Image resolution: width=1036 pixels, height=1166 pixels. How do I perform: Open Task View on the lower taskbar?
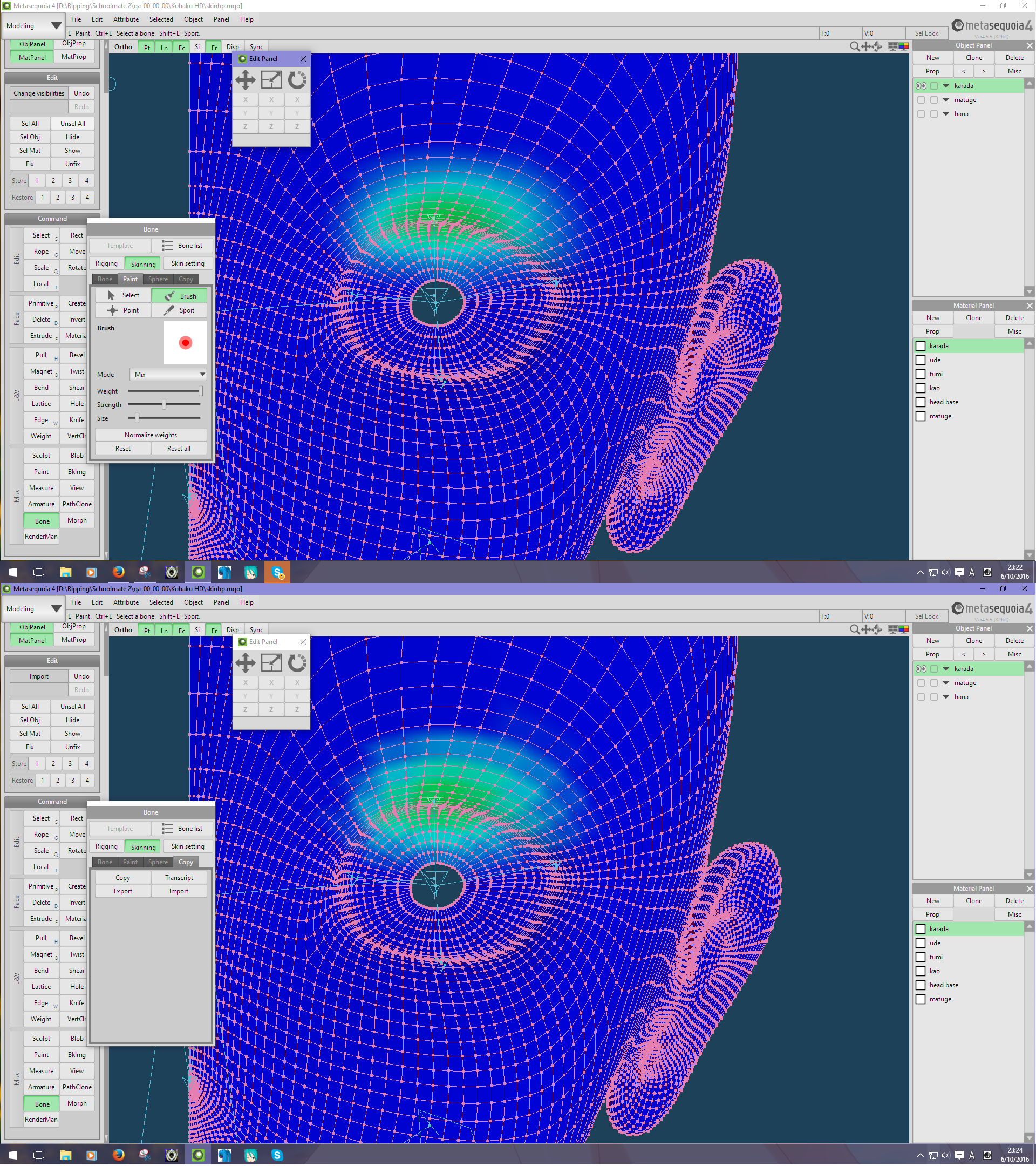point(39,1155)
